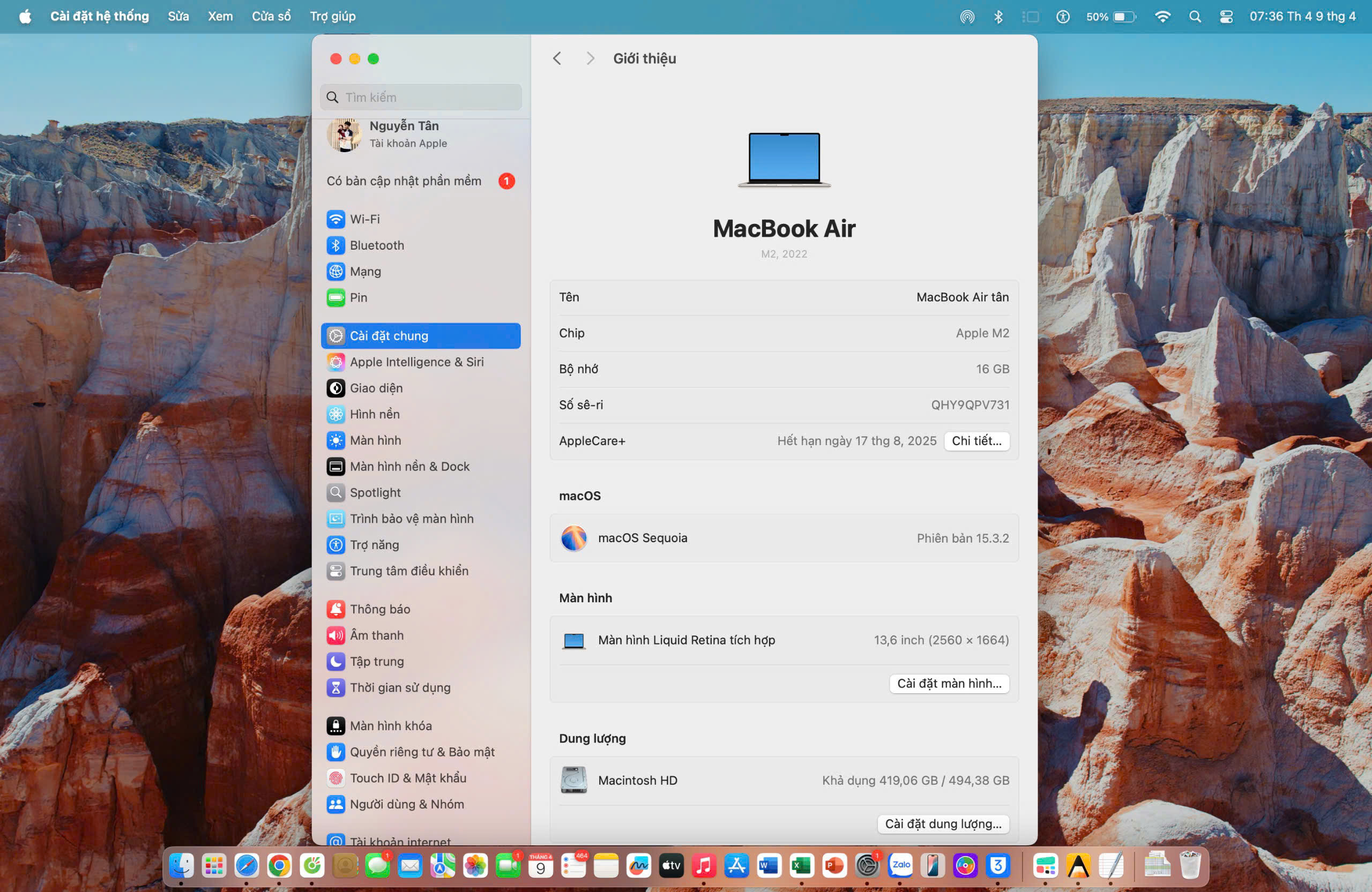1372x892 pixels.
Task: Open Microsoft Excel from the Dock
Action: (x=802, y=866)
